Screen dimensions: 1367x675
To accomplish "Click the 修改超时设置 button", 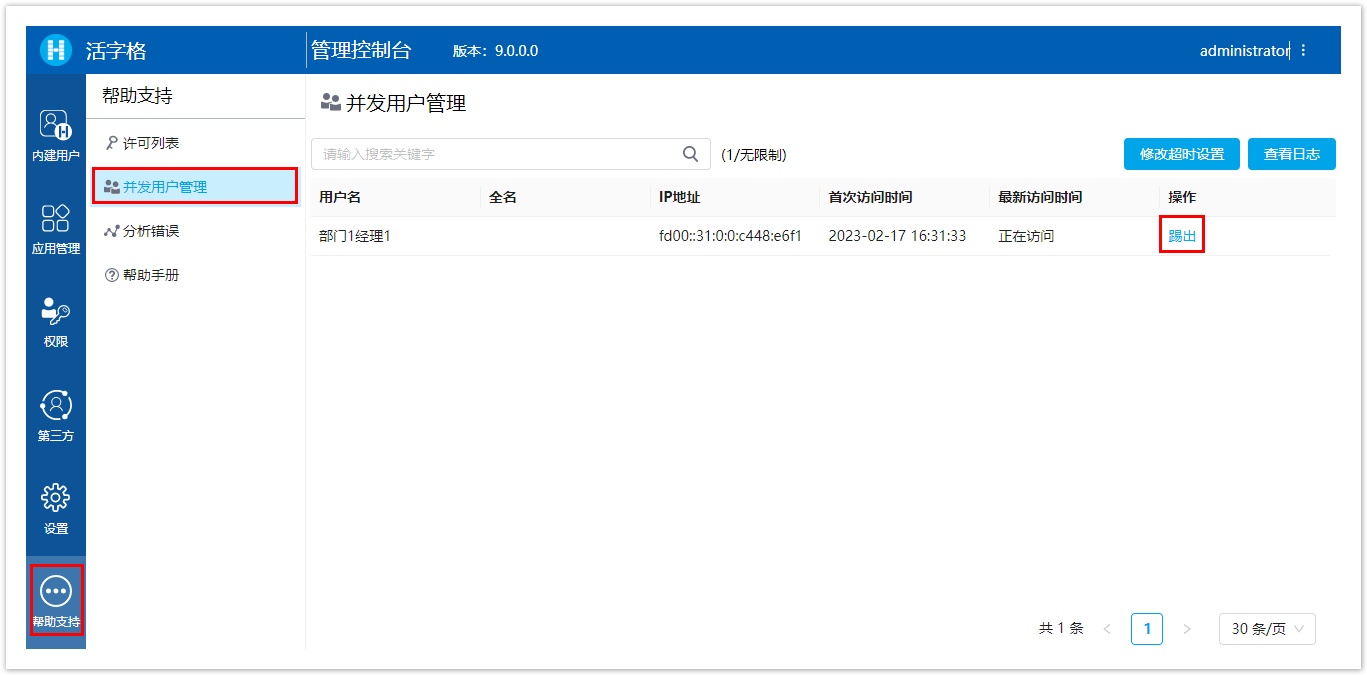I will 1181,154.
